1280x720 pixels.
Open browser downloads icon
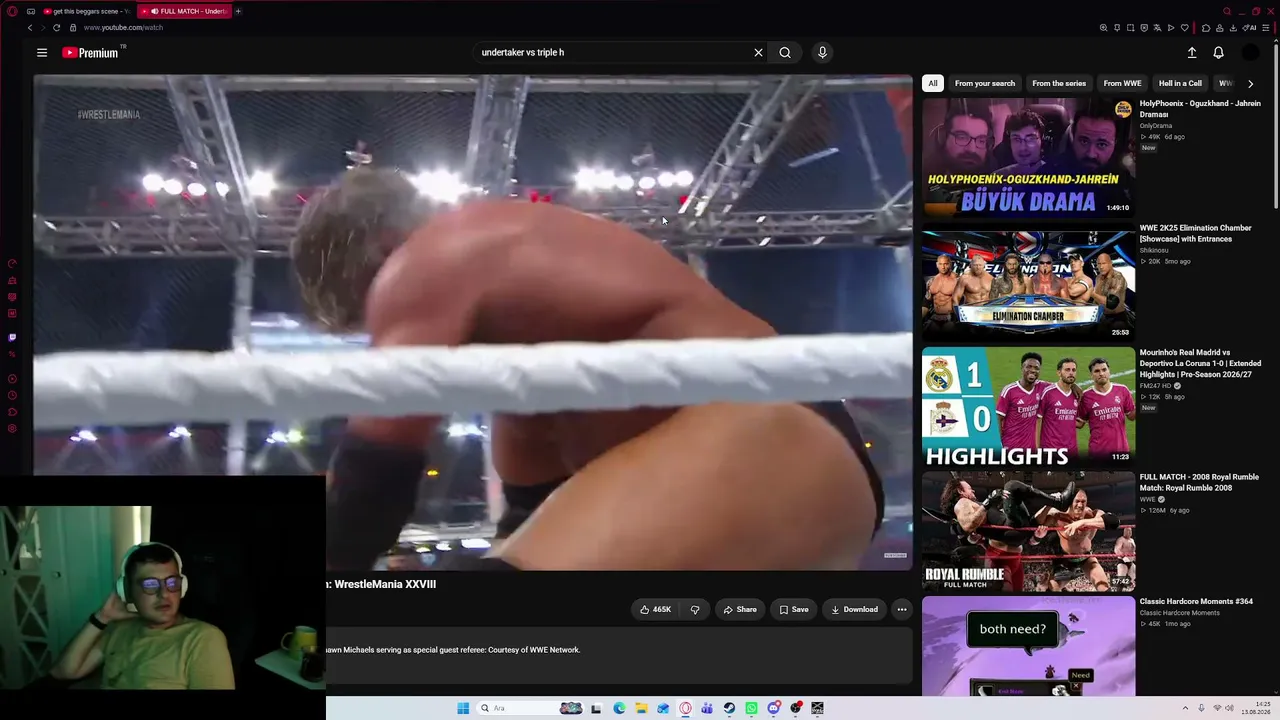click(x=1232, y=28)
